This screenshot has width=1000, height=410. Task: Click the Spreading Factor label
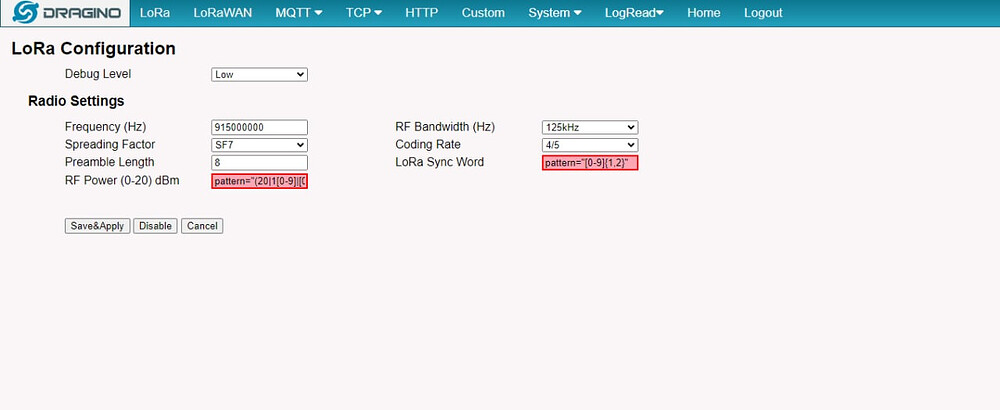(x=110, y=144)
